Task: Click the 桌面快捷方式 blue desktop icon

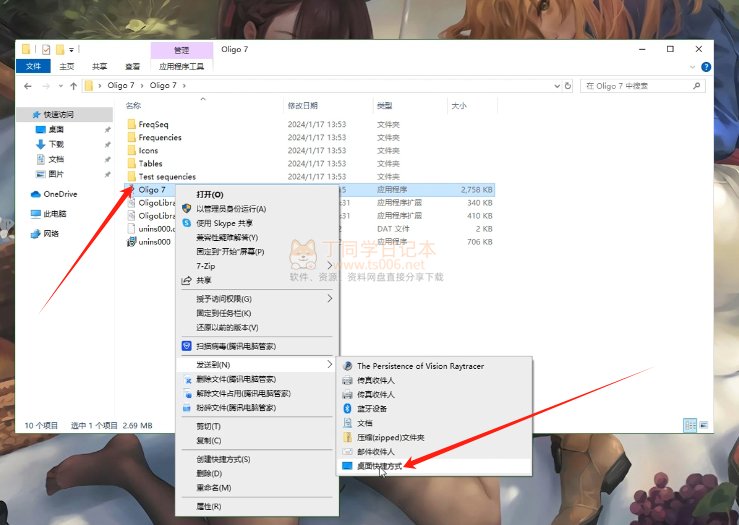Action: pyautogui.click(x=347, y=466)
